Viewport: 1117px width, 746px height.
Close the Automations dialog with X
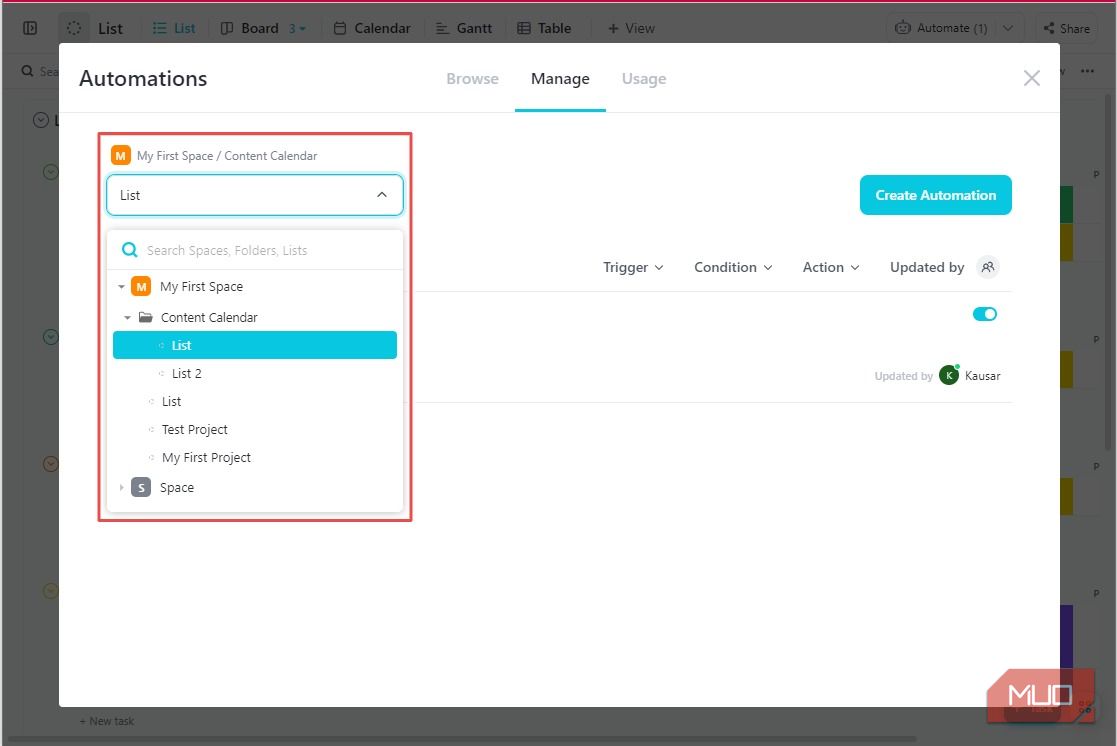[1031, 78]
